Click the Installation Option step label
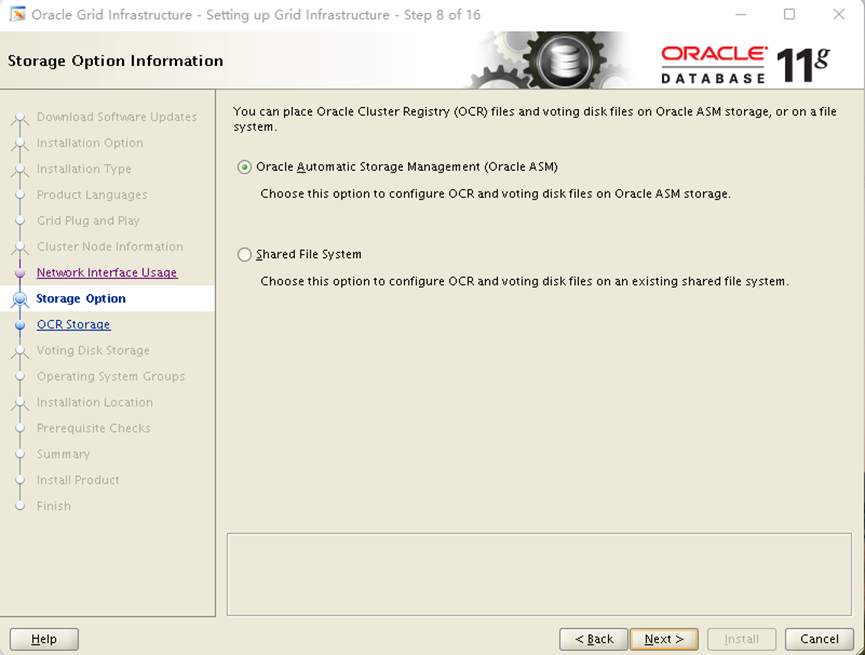The width and height of the screenshot is (865, 655). [x=90, y=143]
